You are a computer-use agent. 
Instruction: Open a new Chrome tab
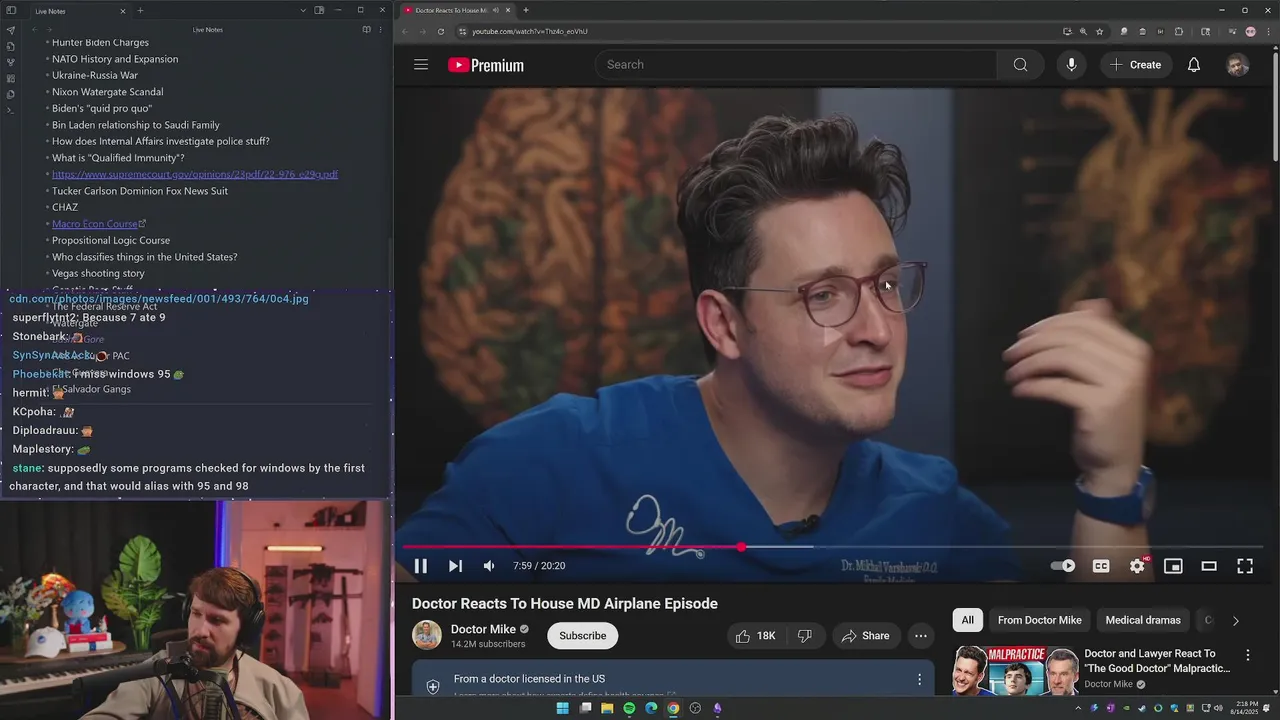tap(526, 10)
